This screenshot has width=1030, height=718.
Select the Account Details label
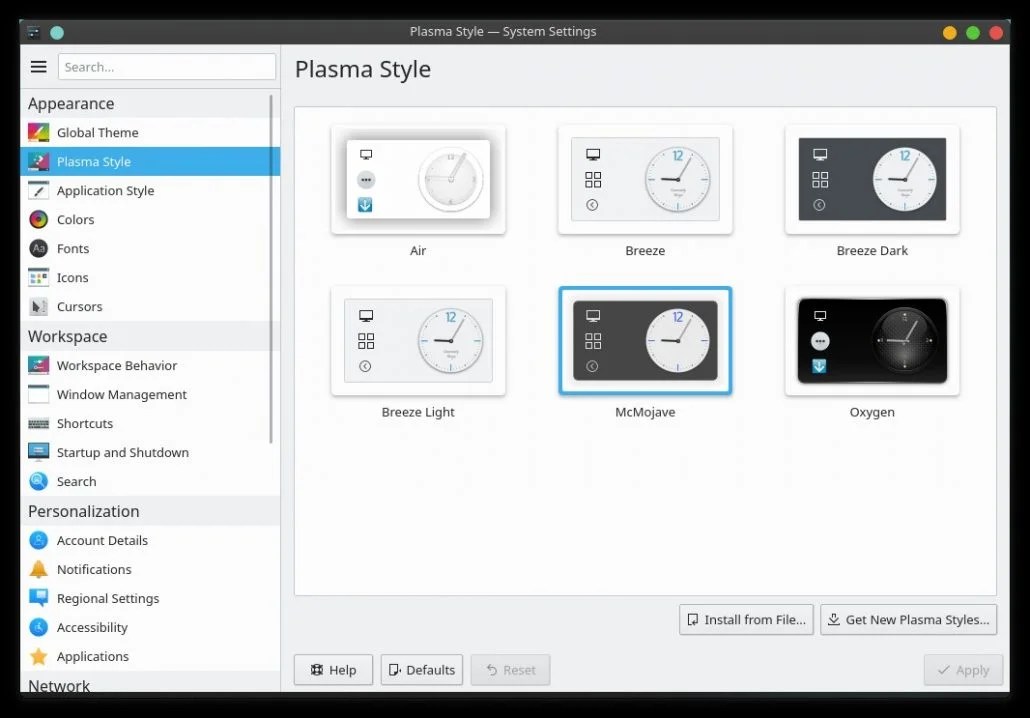point(102,541)
